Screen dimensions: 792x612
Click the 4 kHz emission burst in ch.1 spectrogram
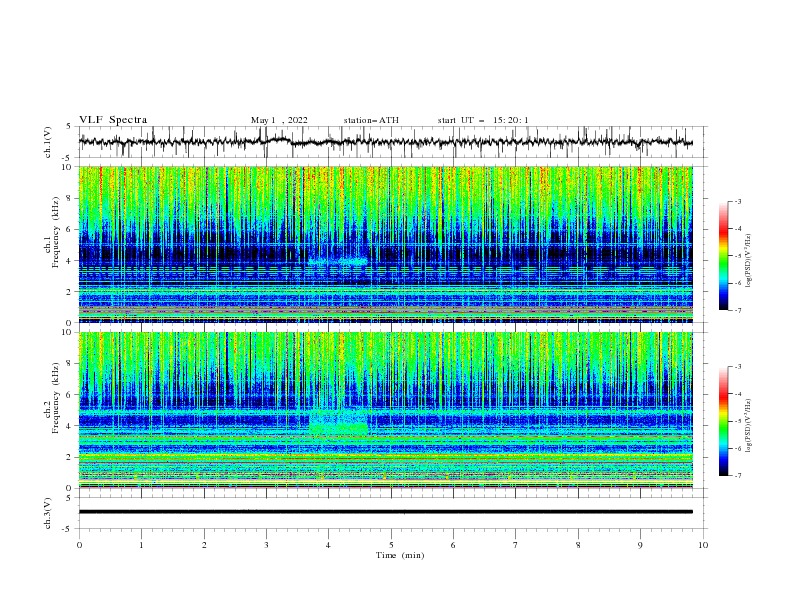337,262
